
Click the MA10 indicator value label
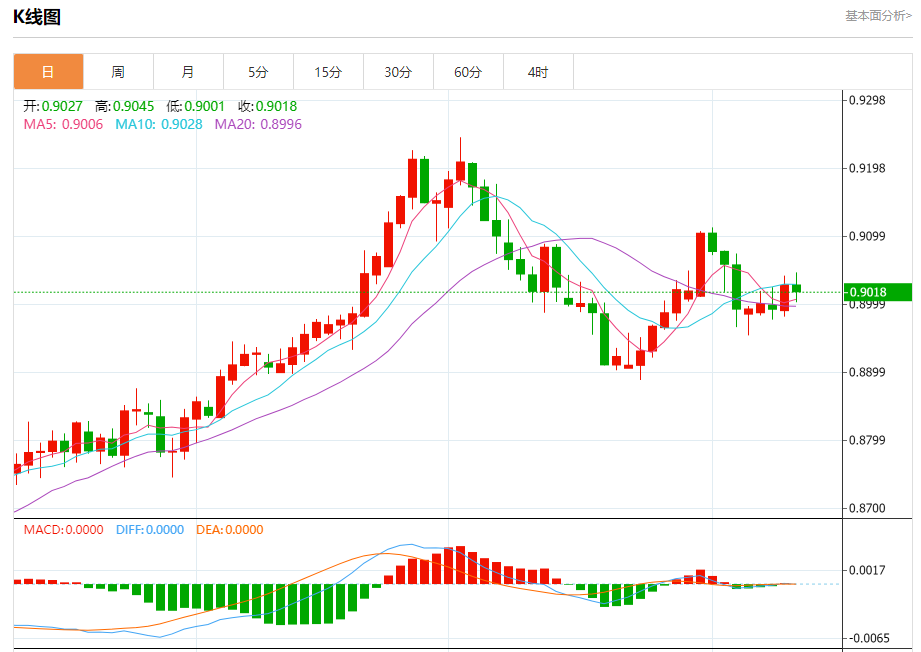(x=159, y=125)
